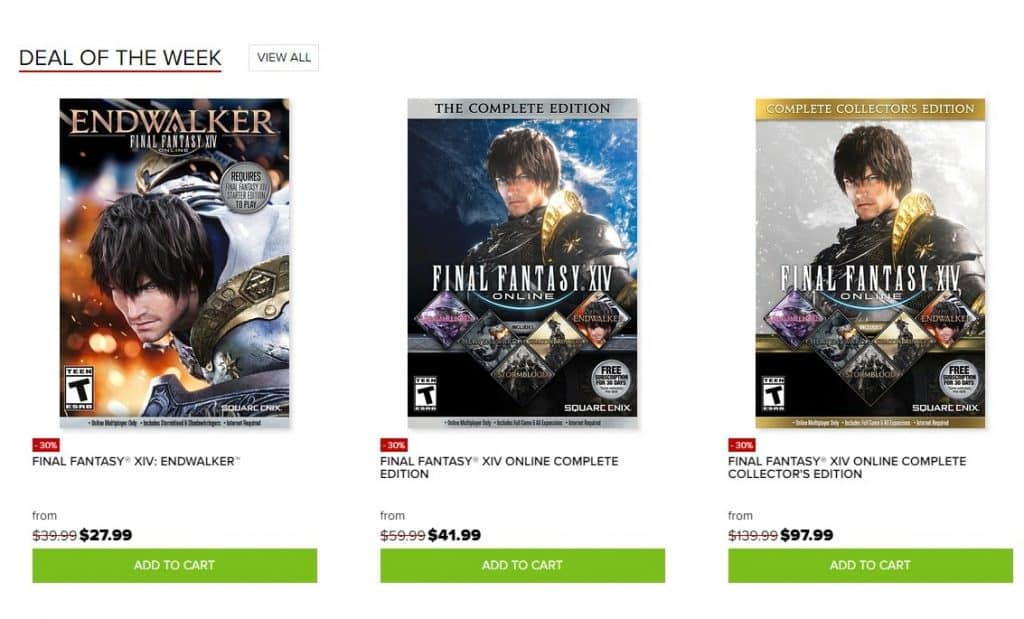Open the Complete Collector's Edition cover image
This screenshot has width=1024, height=619.
pos(871,263)
